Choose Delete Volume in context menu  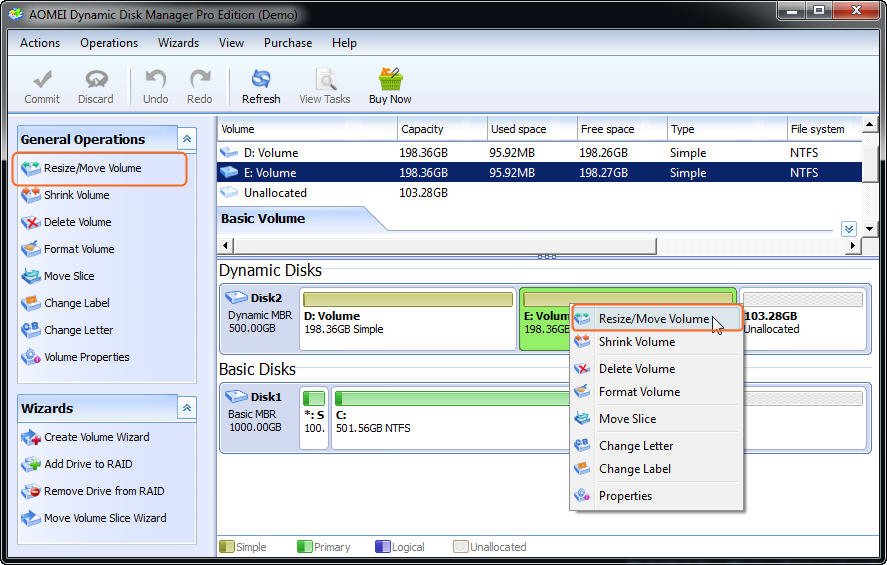656,369
